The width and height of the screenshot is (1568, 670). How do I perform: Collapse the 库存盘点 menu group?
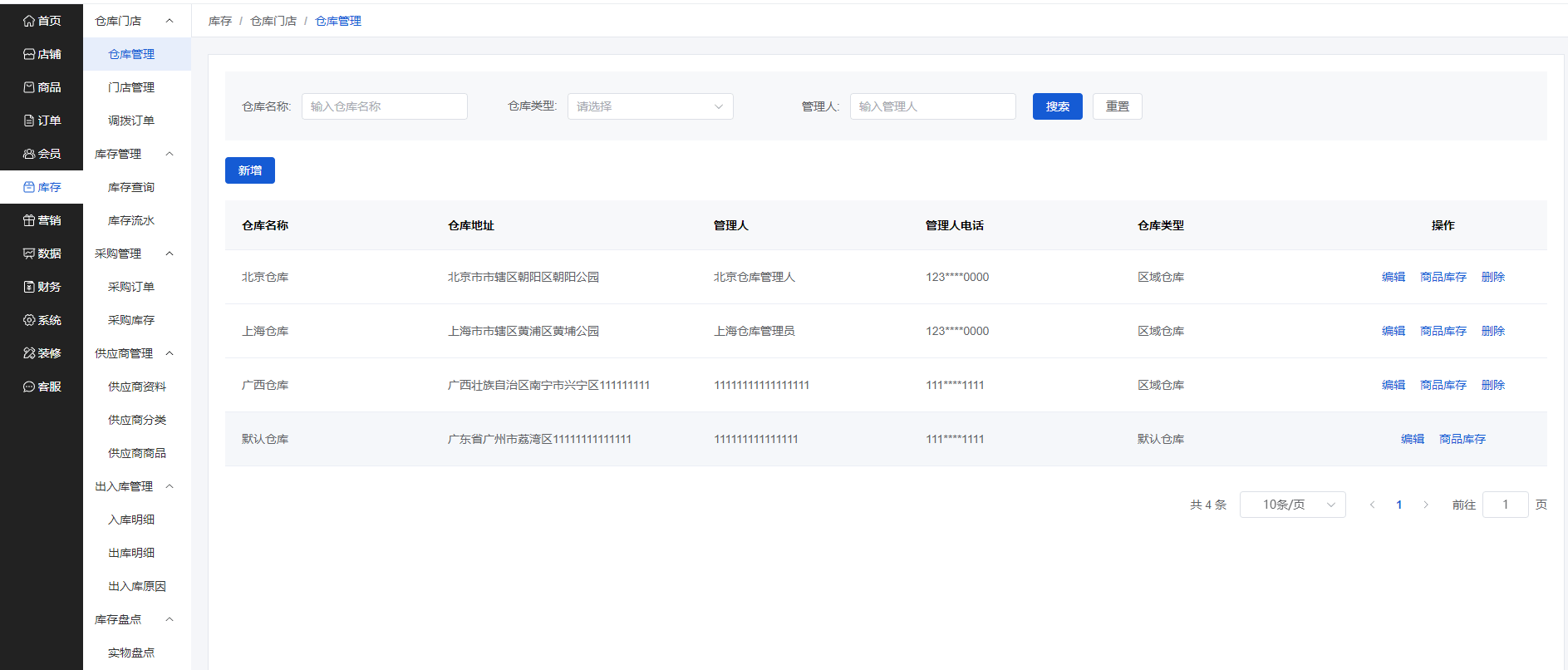pyautogui.click(x=137, y=619)
